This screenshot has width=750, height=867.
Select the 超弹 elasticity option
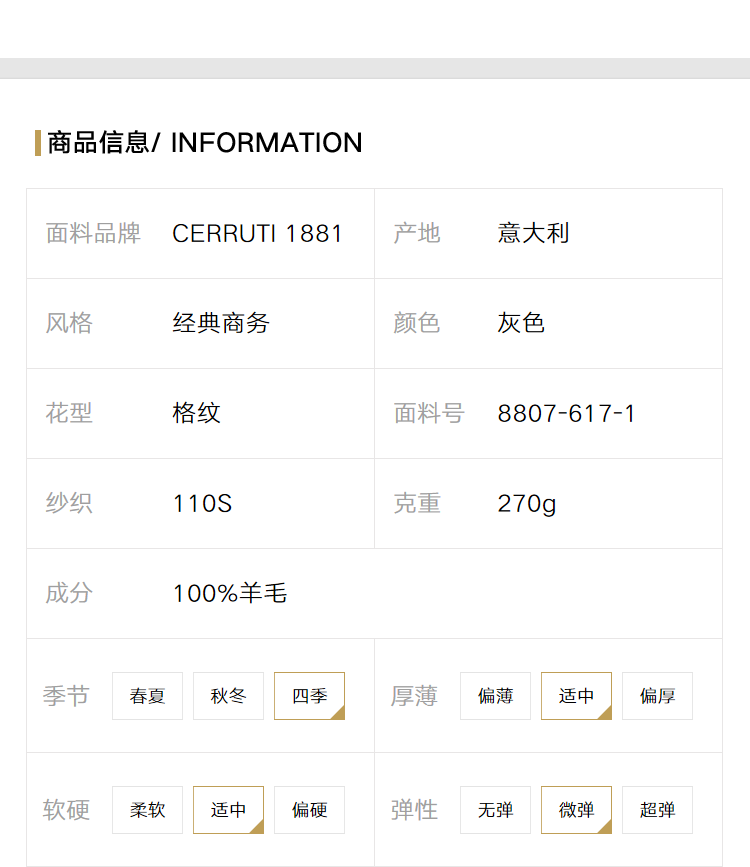click(x=657, y=809)
